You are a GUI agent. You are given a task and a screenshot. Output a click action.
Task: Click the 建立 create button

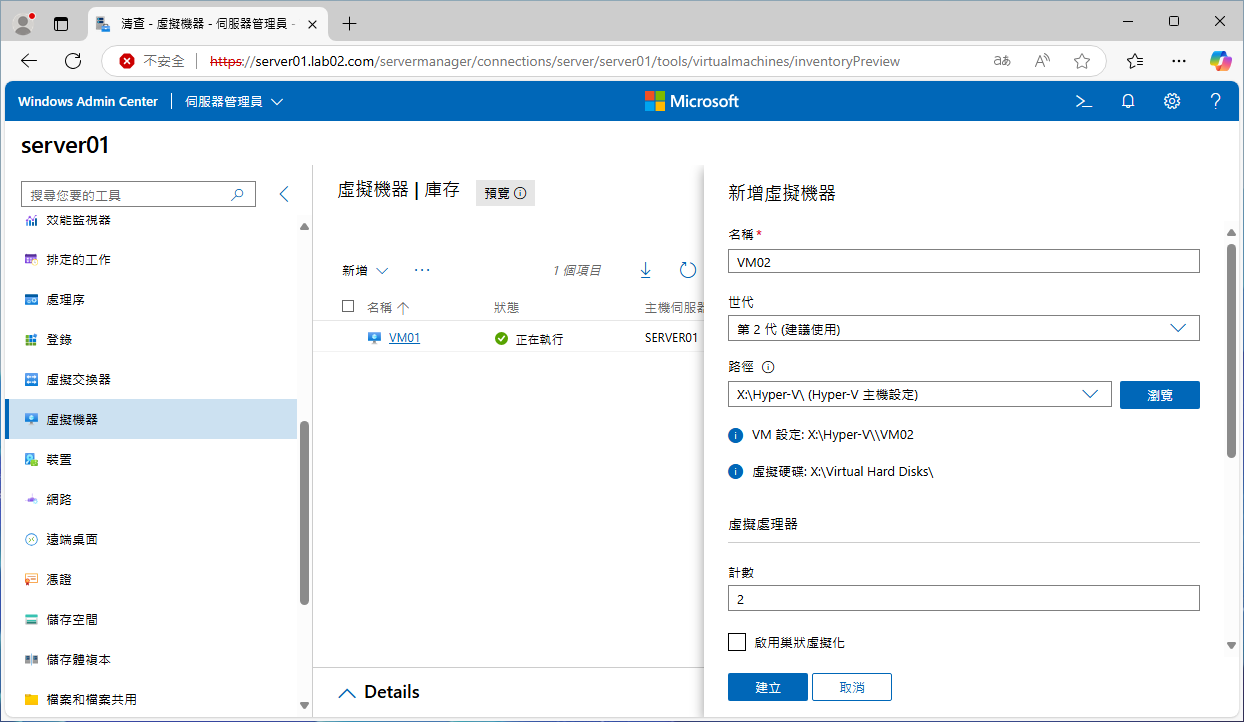click(768, 687)
